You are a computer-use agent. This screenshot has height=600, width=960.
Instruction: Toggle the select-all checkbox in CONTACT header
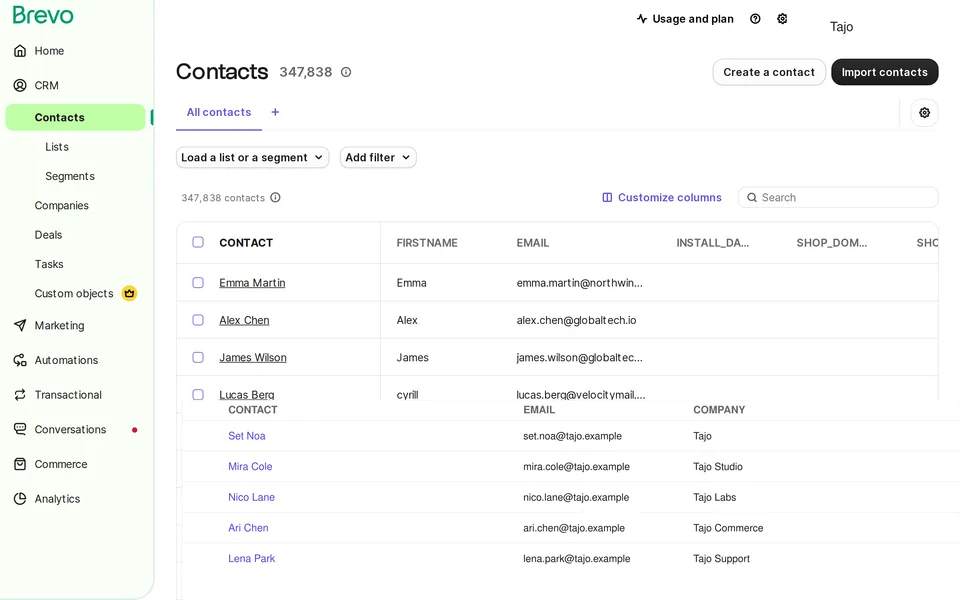tap(198, 242)
